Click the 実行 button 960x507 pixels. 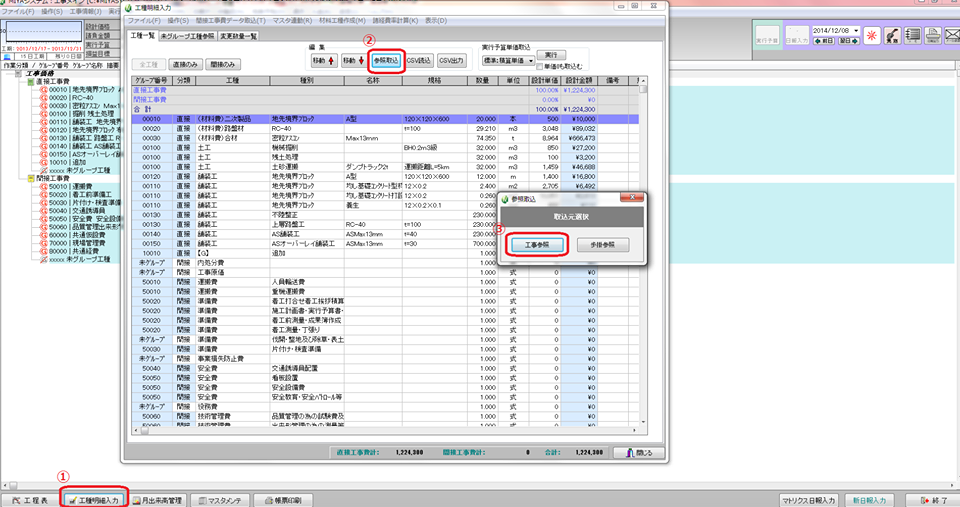coord(551,55)
